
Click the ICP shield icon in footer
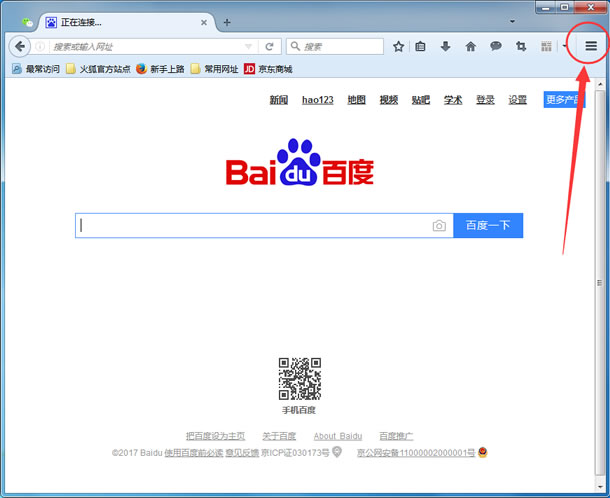pos(337,452)
